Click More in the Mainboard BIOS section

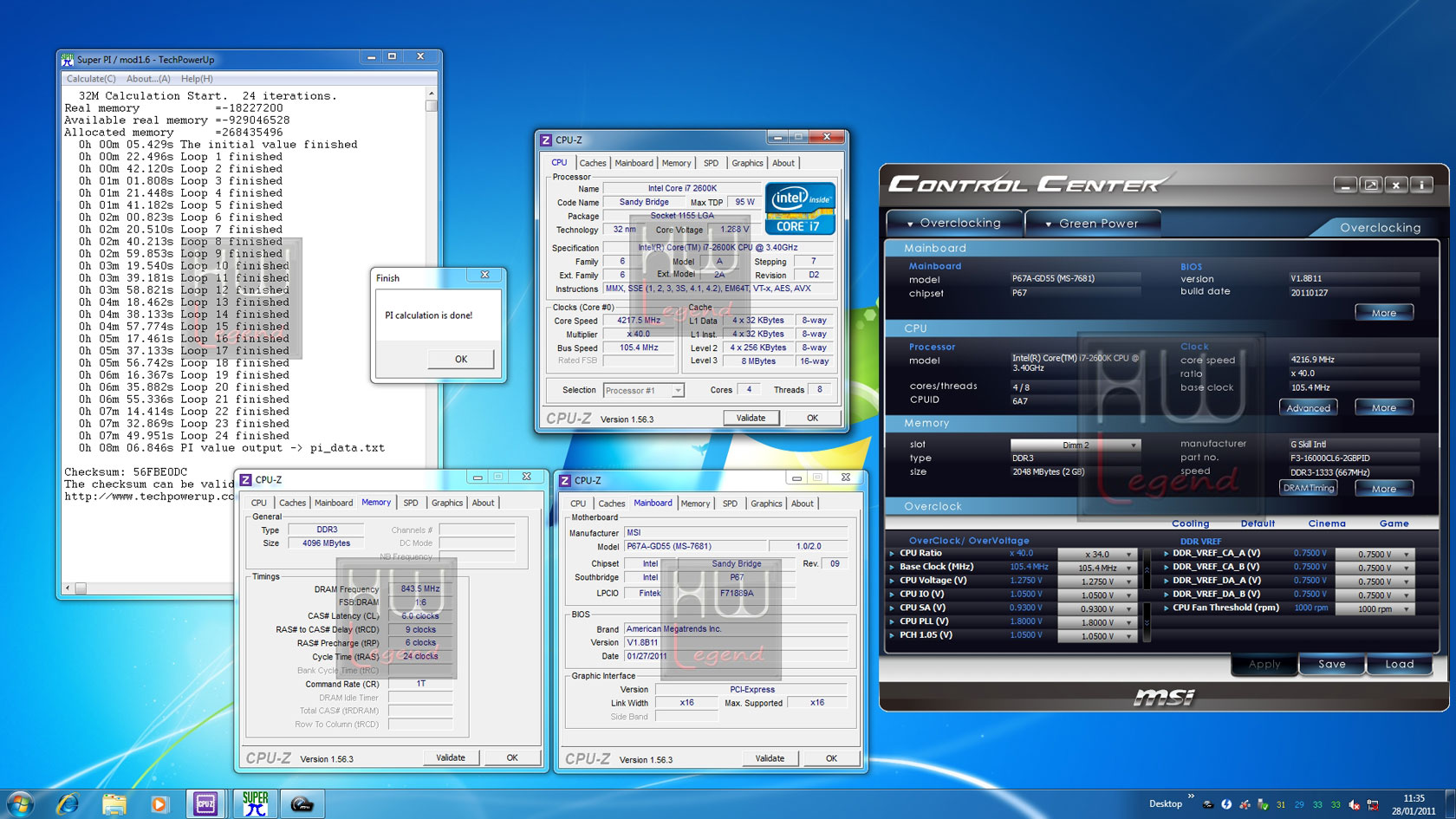pos(1384,313)
